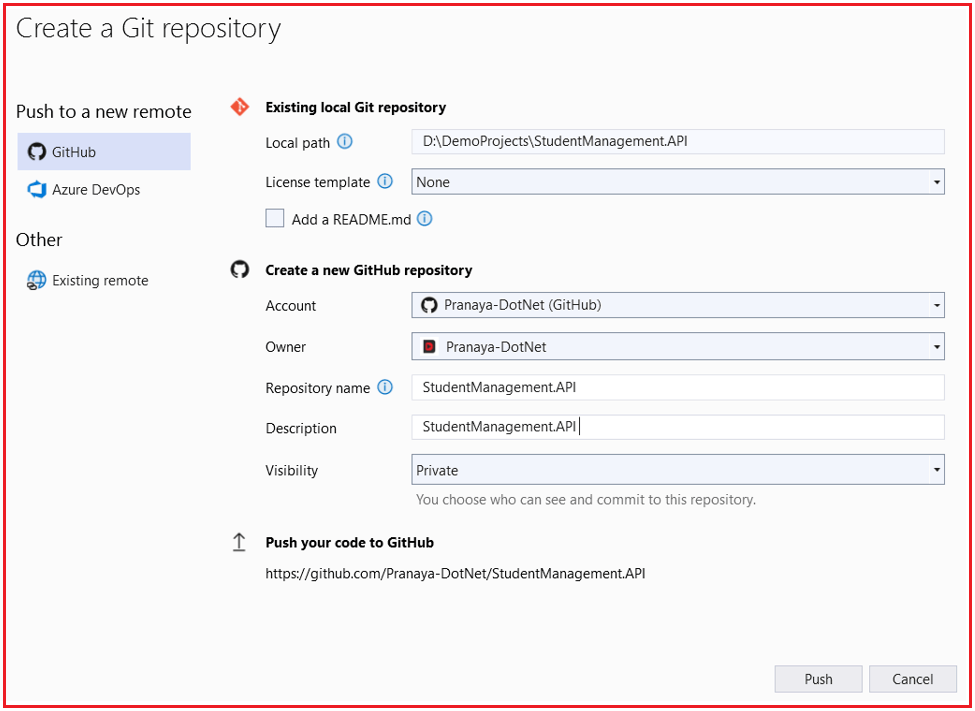
Task: Click the upload arrow icon near push section
Action: [x=239, y=541]
